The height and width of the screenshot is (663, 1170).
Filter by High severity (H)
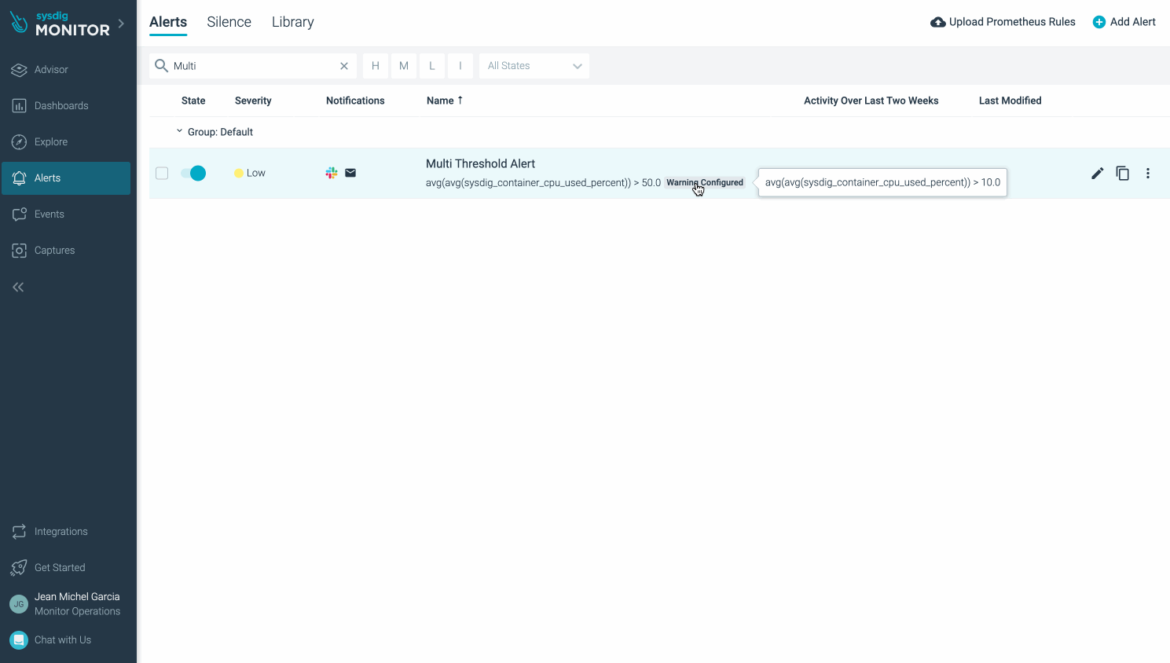pyautogui.click(x=375, y=66)
